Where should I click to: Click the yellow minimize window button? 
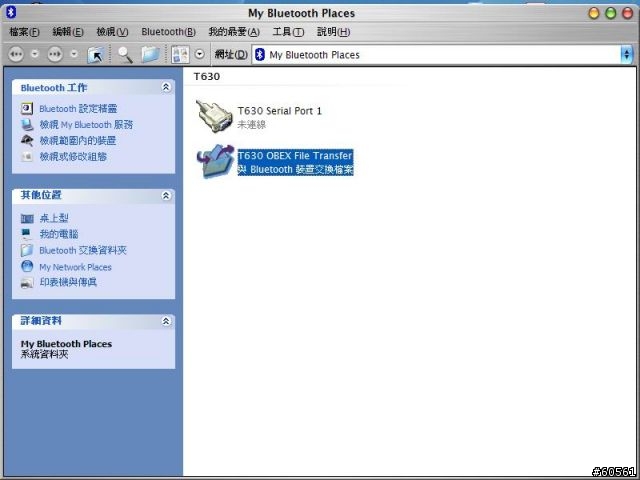coord(593,13)
